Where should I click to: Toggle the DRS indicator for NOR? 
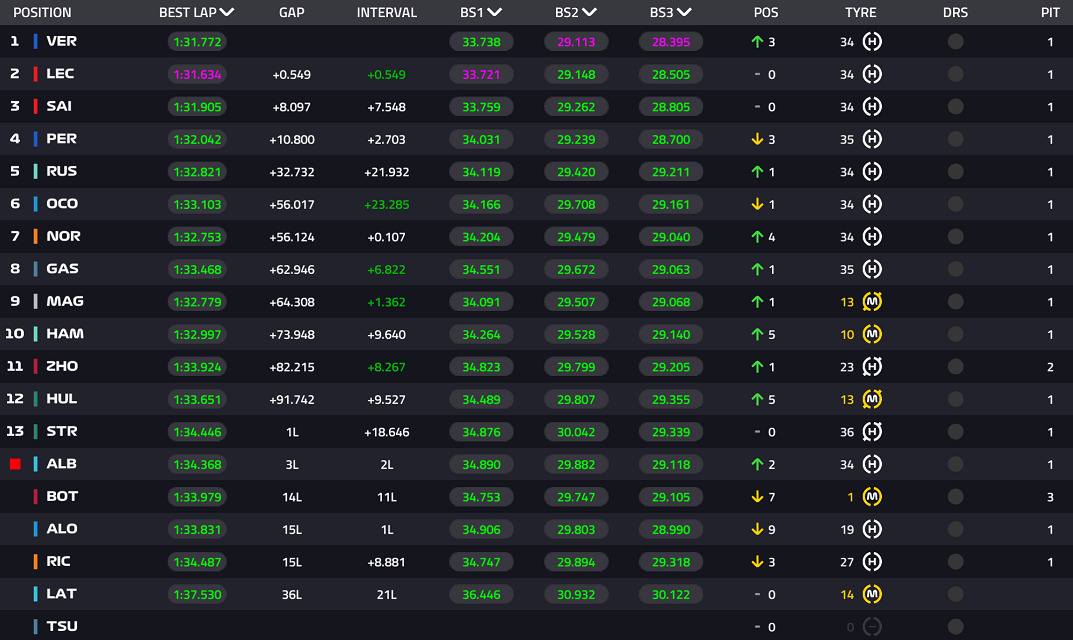coord(955,237)
